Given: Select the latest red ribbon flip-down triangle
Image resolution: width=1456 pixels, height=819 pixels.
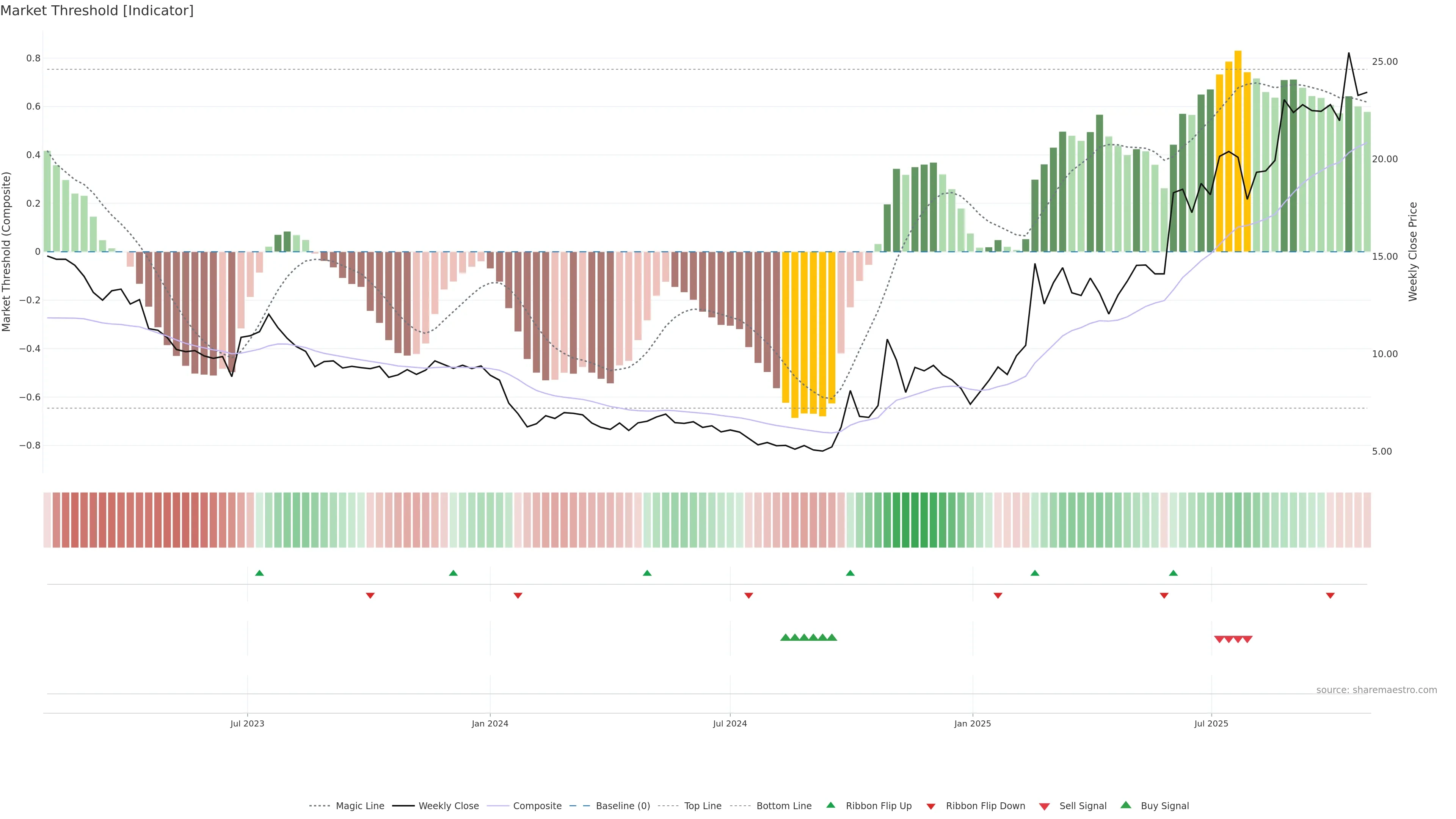Looking at the screenshot, I should point(1330,595).
